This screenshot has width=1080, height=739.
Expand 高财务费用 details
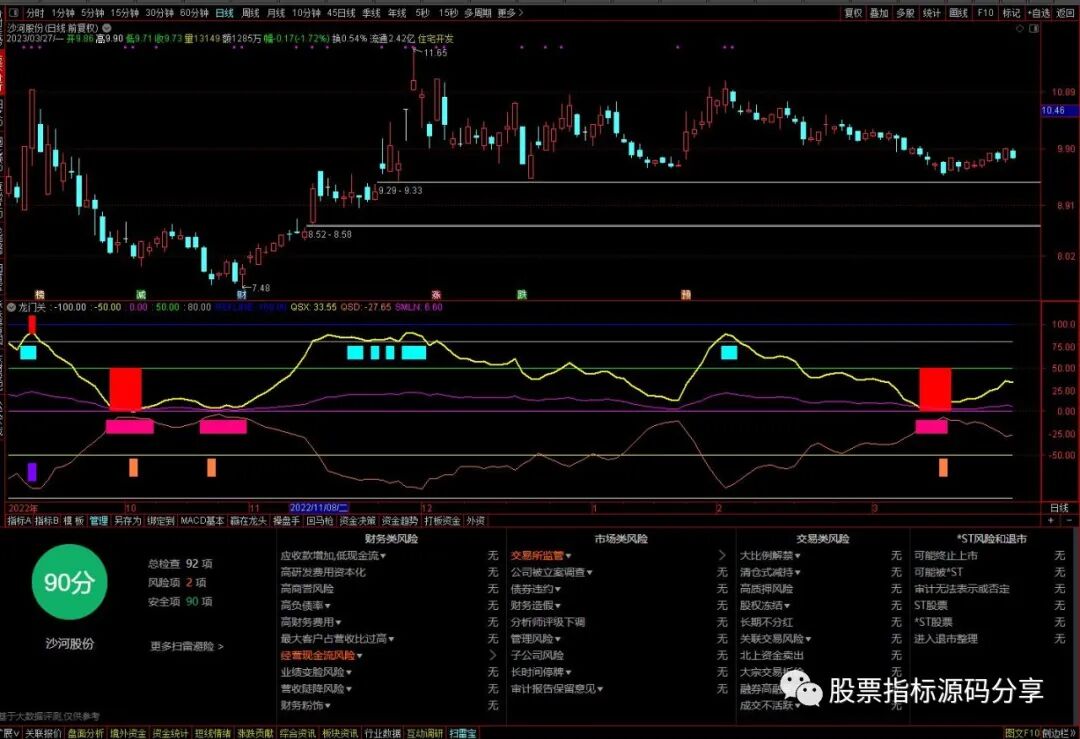(311, 622)
